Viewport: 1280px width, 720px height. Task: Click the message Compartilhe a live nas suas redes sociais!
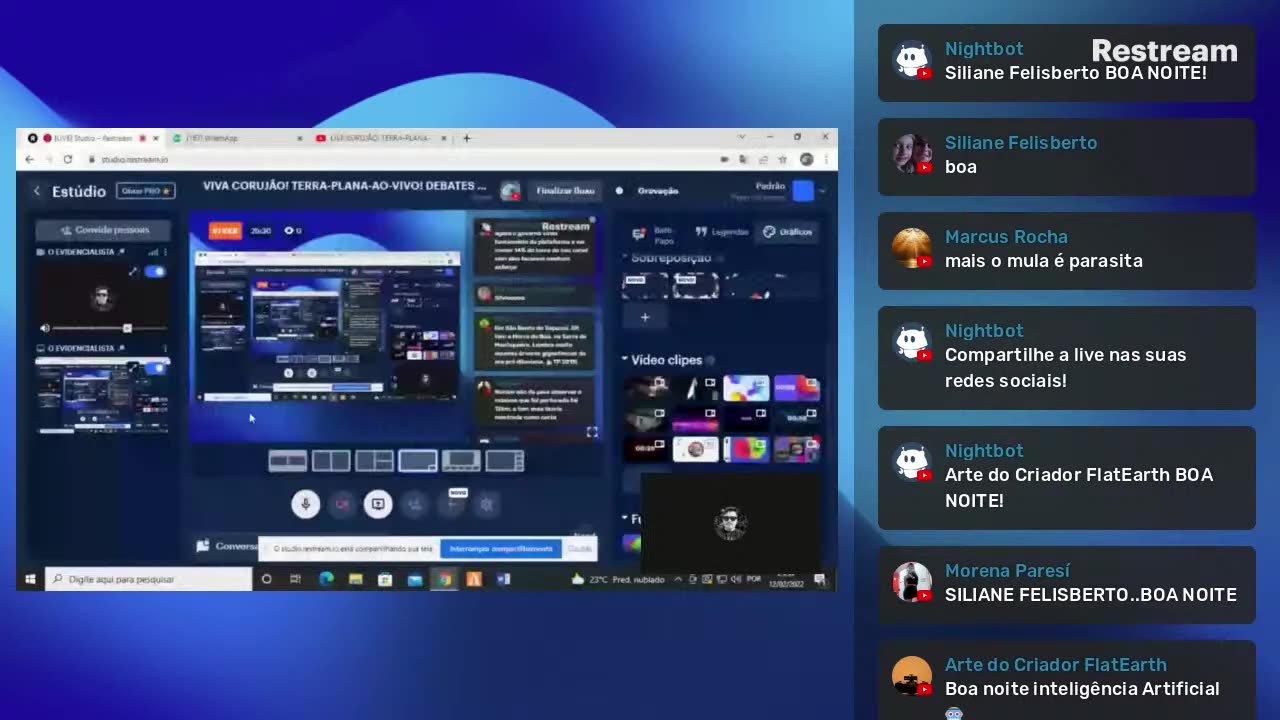(x=1066, y=368)
